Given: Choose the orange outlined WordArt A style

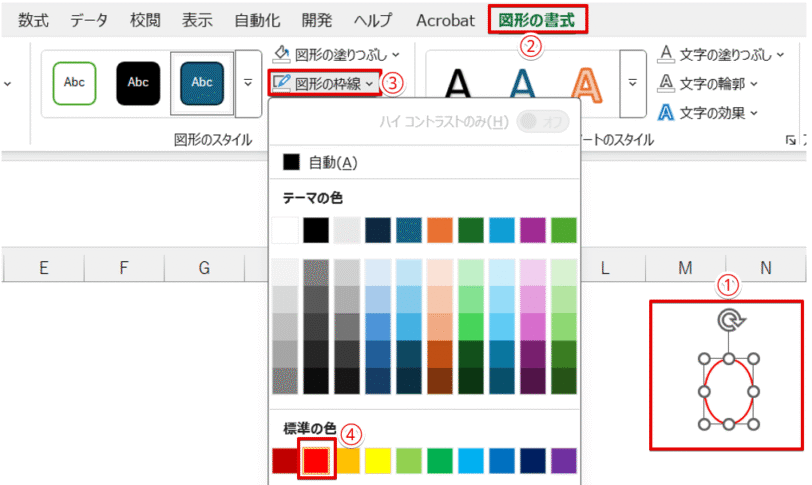Looking at the screenshot, I should pyautogui.click(x=586, y=83).
